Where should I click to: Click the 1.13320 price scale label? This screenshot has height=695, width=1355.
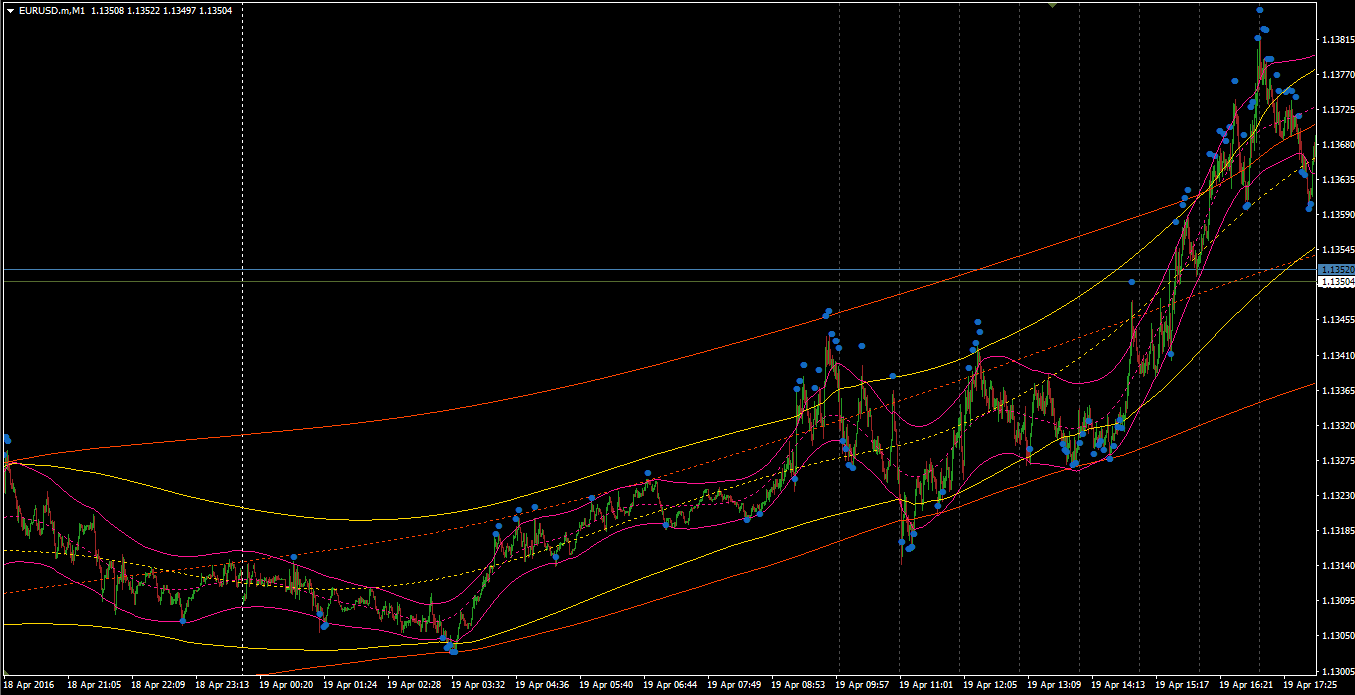(1338, 426)
